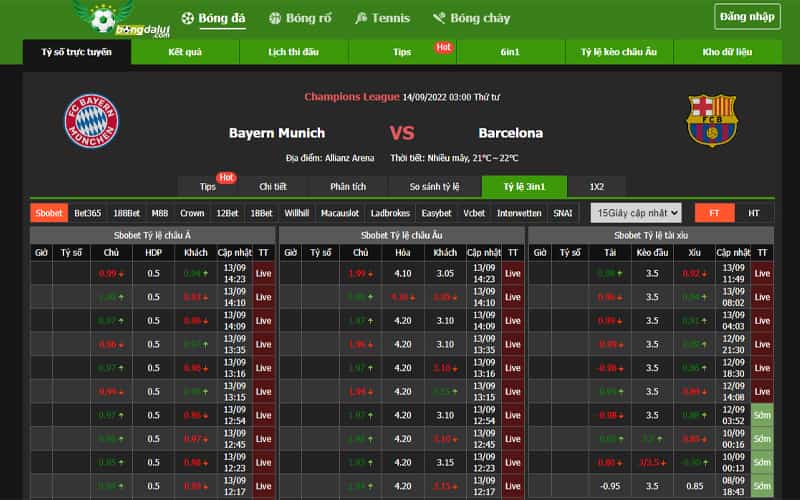Click Khách value 3.05 in 14:23 European row
This screenshot has width=800, height=500.
point(445,273)
